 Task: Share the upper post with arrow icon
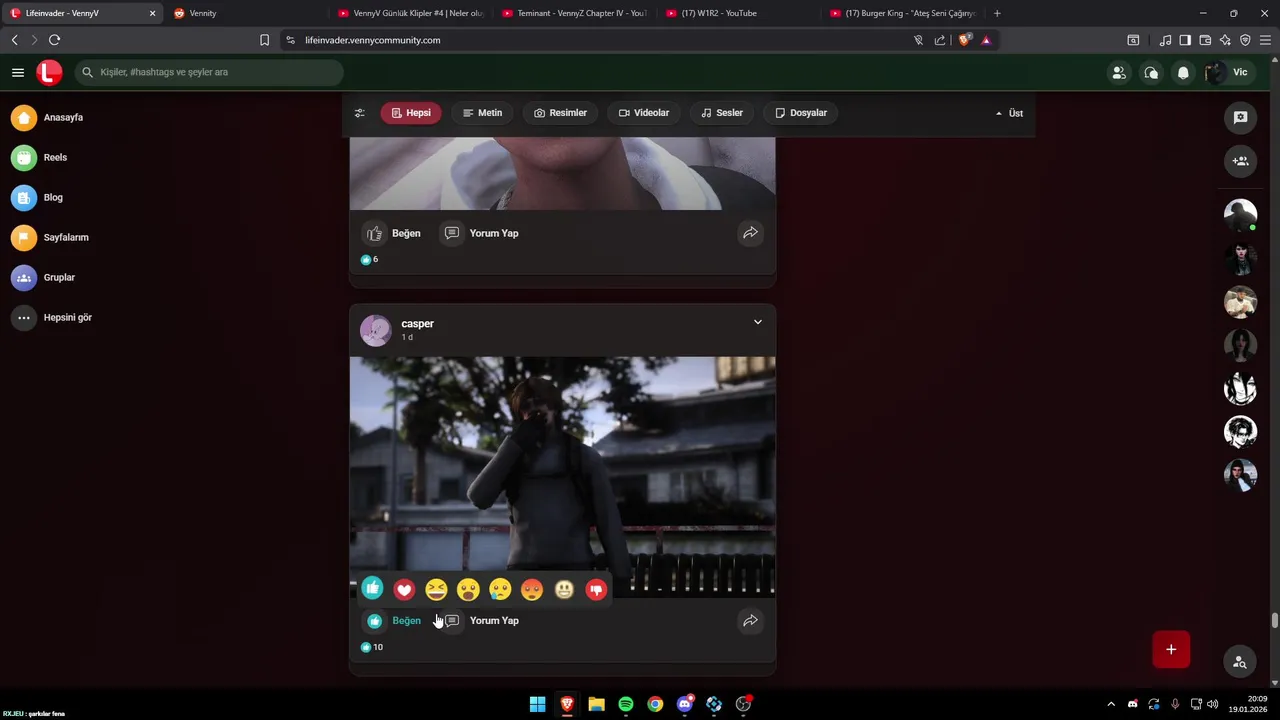pyautogui.click(x=750, y=233)
